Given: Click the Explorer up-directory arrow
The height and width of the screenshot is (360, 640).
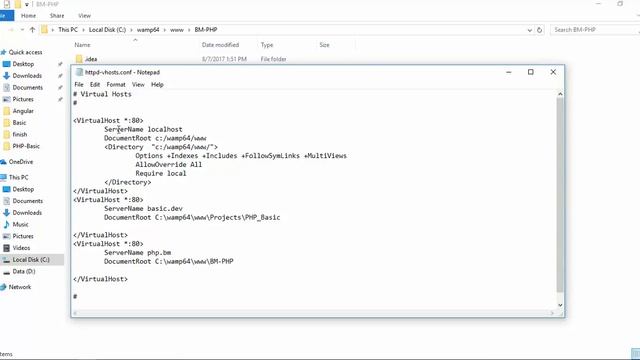Looking at the screenshot, I should (x=32, y=30).
